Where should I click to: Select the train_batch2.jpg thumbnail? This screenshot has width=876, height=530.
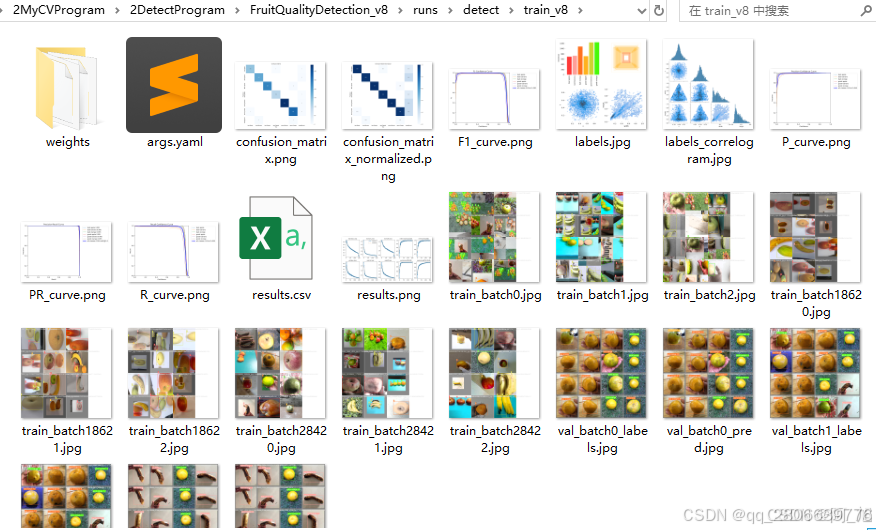(x=708, y=237)
